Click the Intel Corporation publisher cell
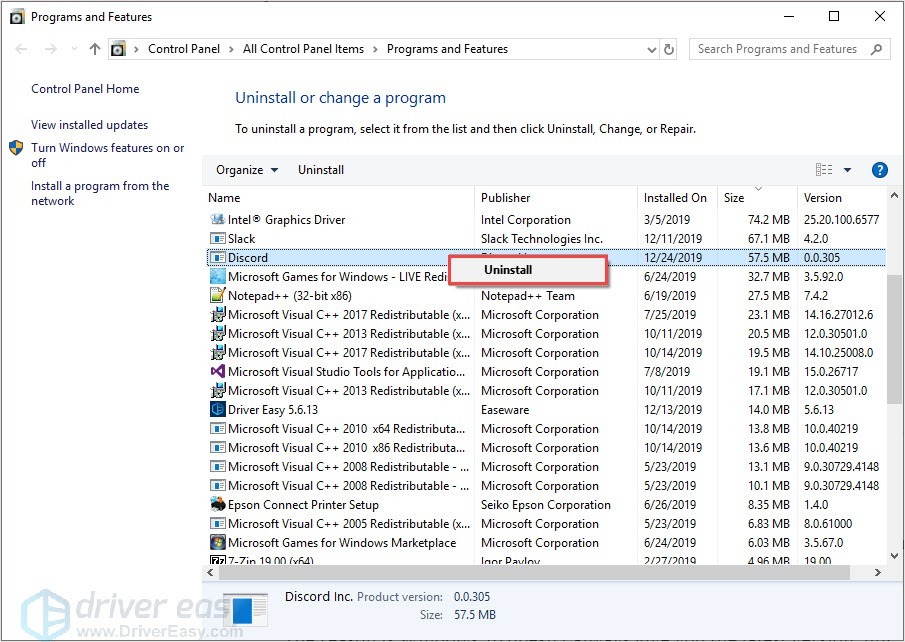 525,219
